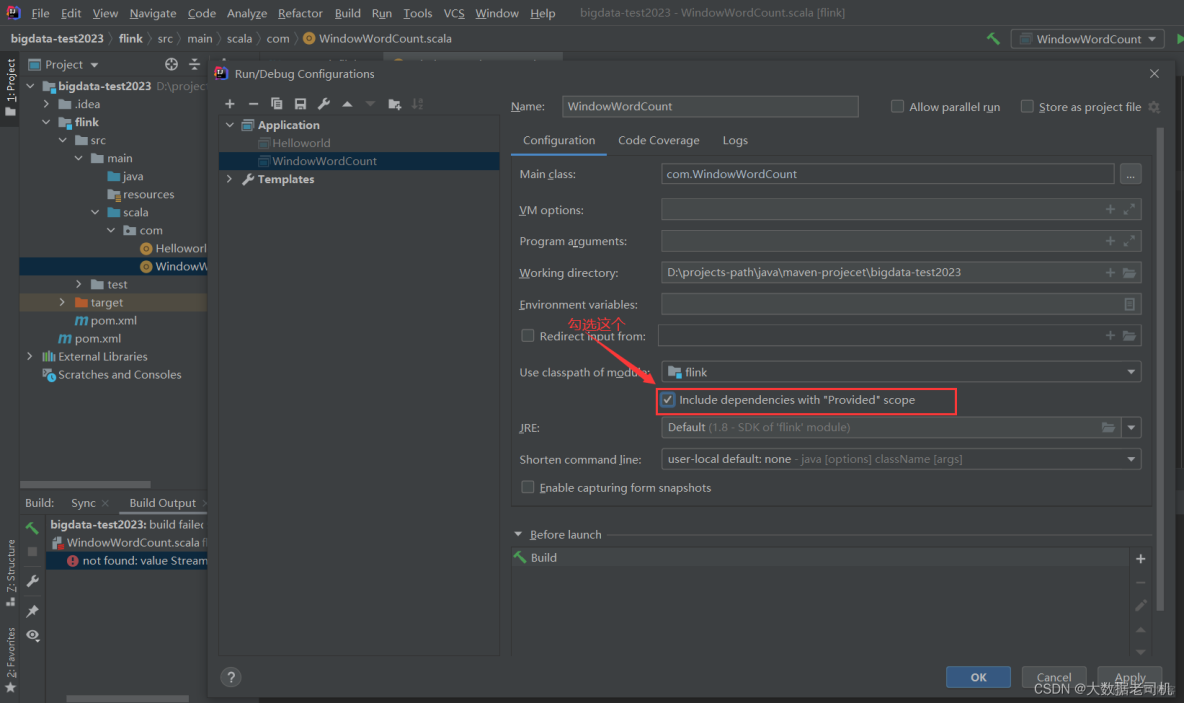
Task: Open the JRE dropdown
Action: point(1131,427)
